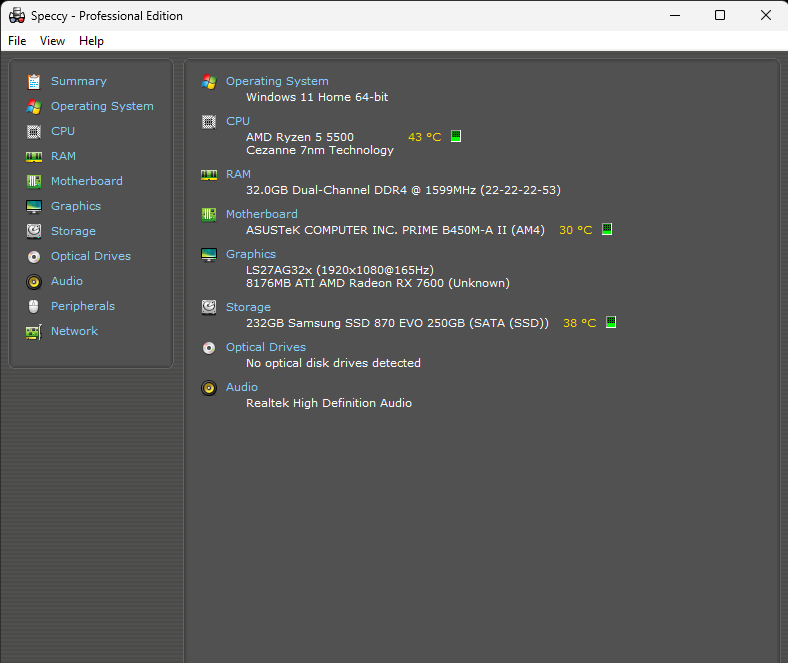Click the Windows 11 Home 64-bit text

coord(317,97)
